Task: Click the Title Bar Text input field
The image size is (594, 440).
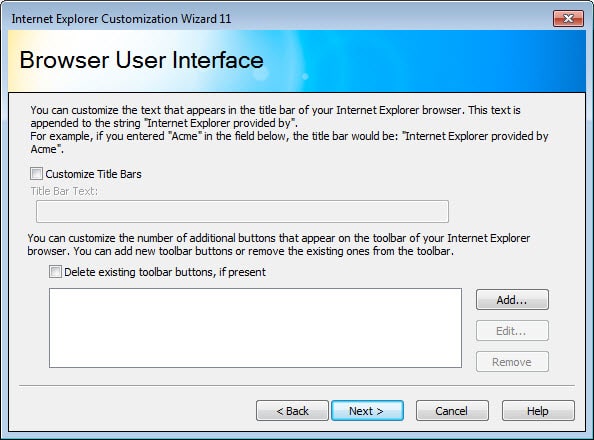Action: pyautogui.click(x=242, y=211)
